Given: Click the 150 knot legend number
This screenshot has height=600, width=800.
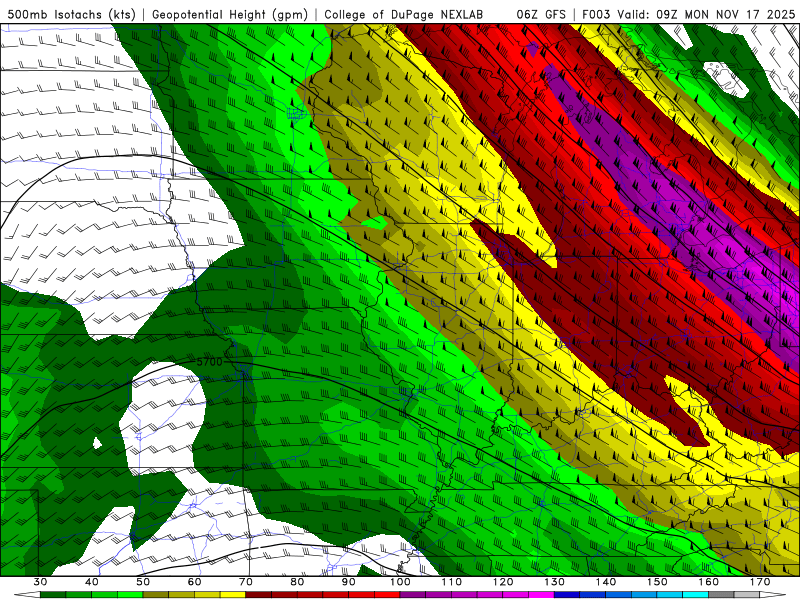Looking at the screenshot, I should 657,582.
